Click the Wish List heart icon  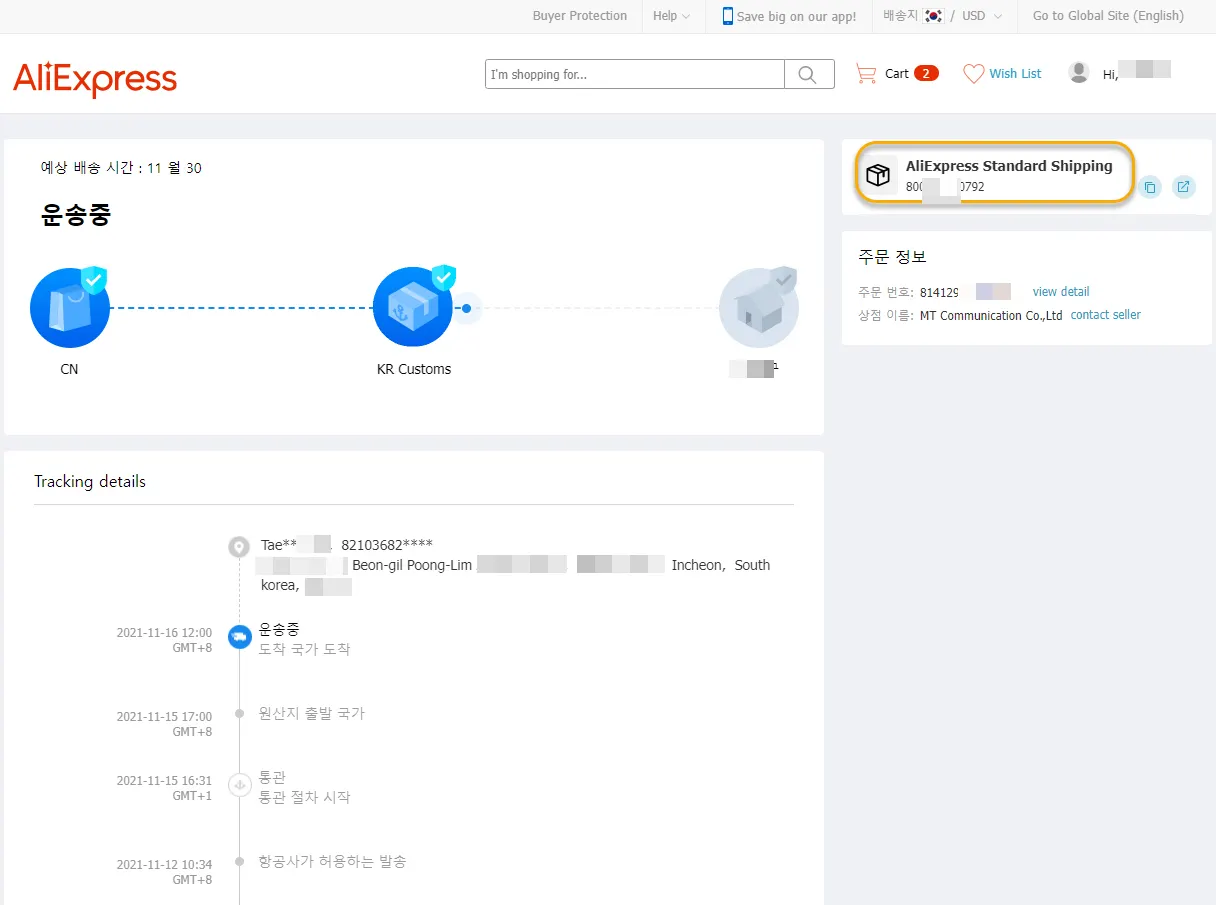tap(974, 74)
